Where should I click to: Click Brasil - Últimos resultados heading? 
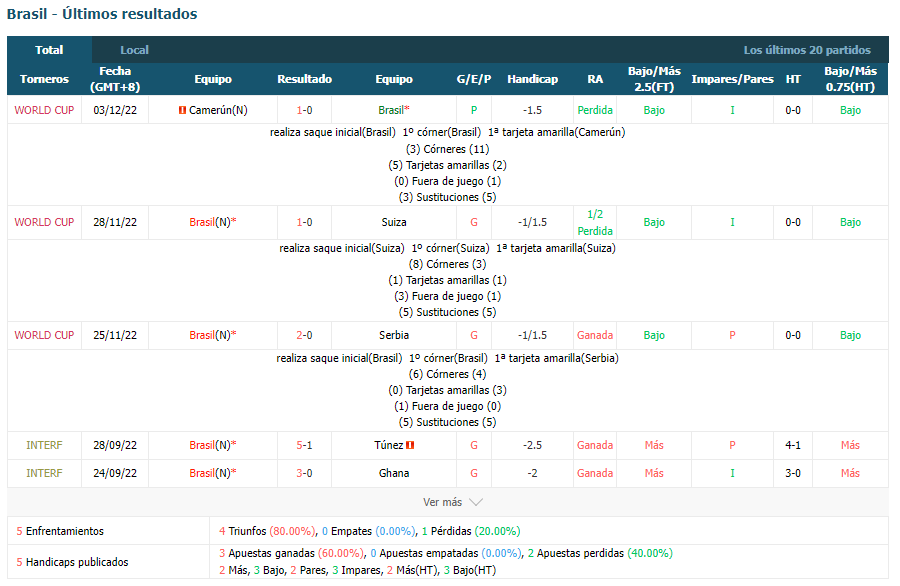[x=102, y=14]
